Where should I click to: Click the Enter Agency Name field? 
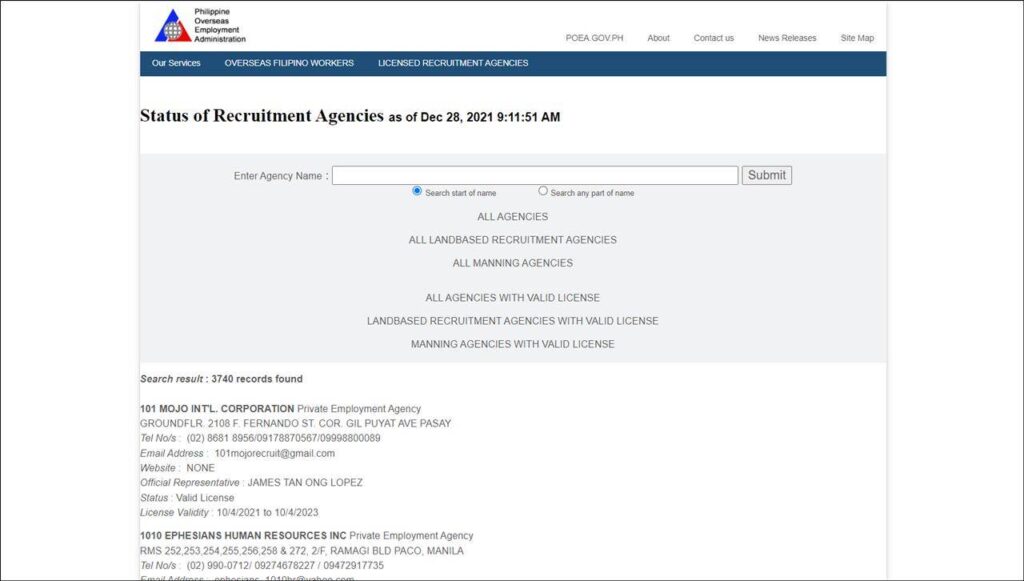click(x=535, y=175)
